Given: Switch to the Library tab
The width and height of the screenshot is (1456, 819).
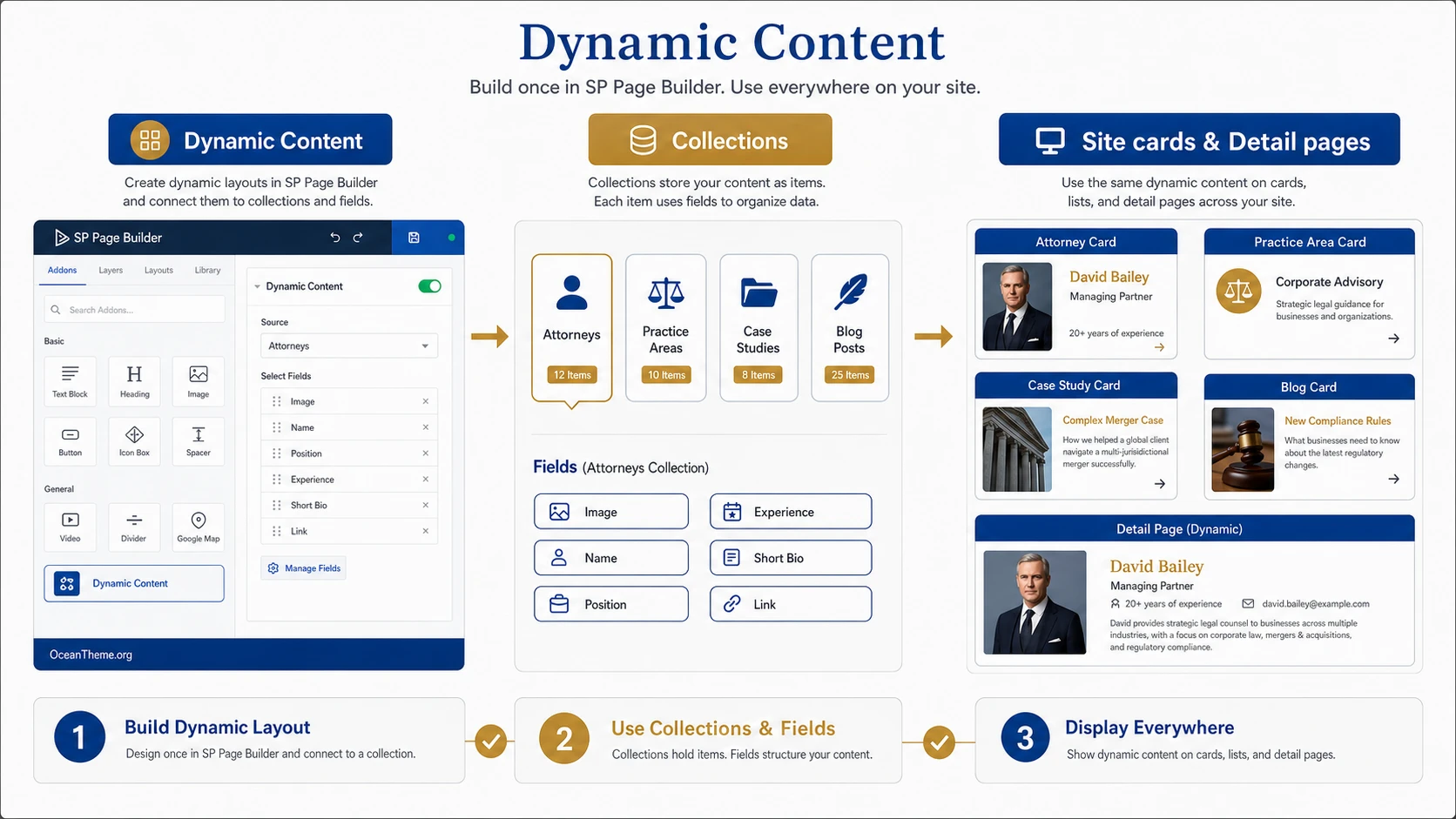Looking at the screenshot, I should (x=207, y=270).
